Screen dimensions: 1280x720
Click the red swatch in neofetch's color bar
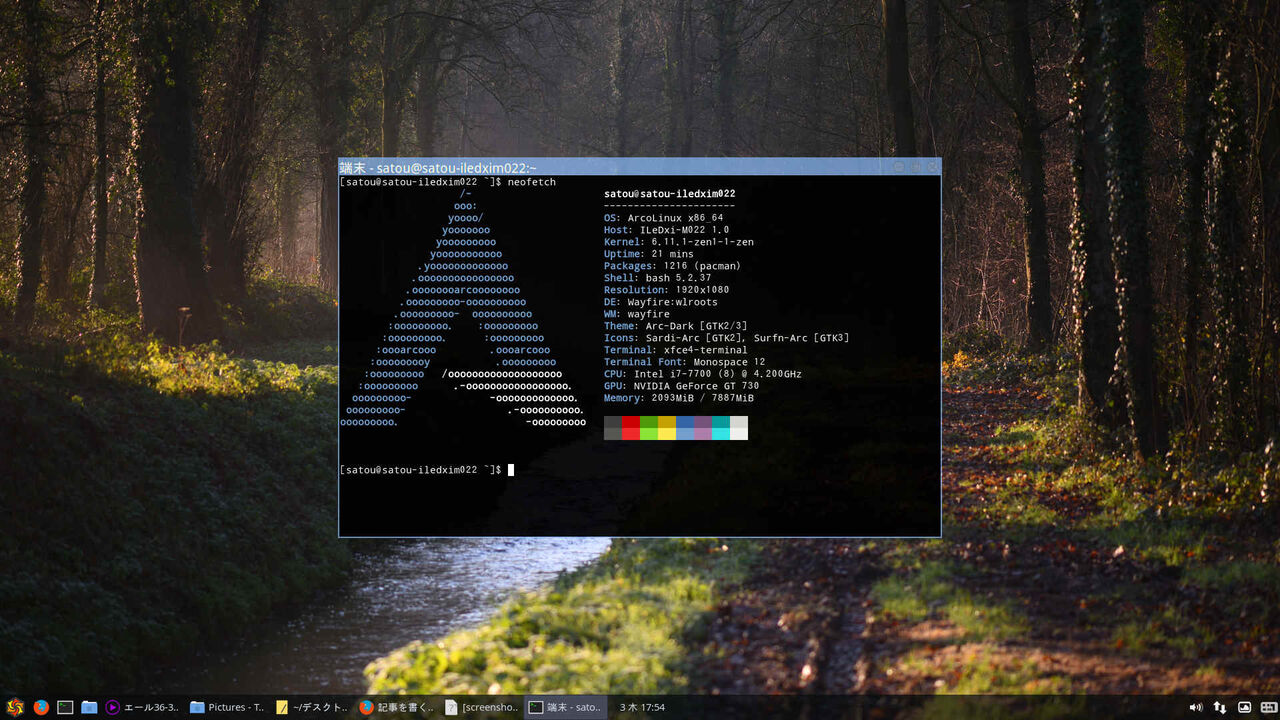click(x=629, y=427)
